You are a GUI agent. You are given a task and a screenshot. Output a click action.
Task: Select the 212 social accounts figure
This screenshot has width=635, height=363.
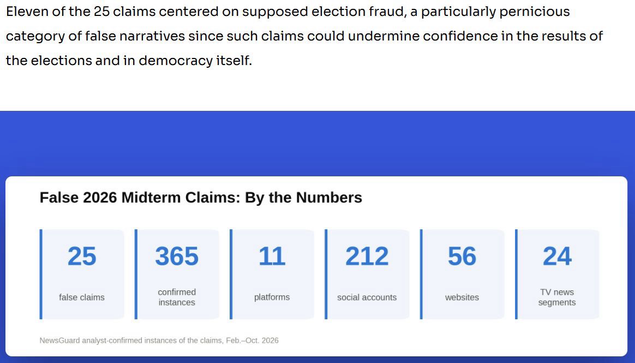pos(367,256)
